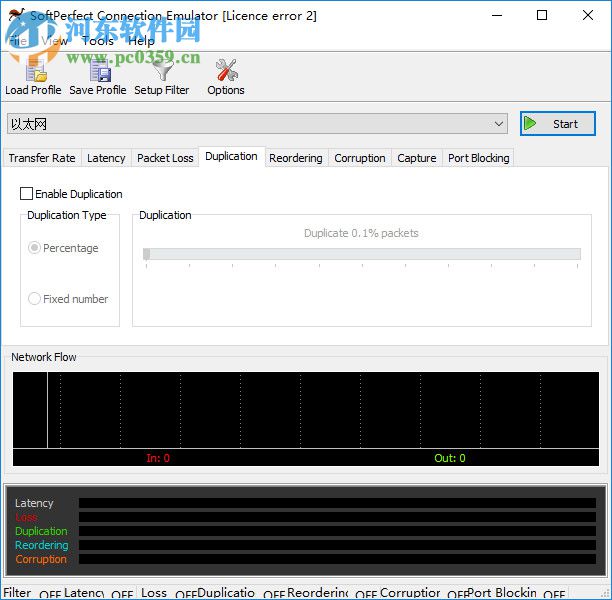Switch to the Corruption tab
The image size is (612, 600).
click(360, 158)
